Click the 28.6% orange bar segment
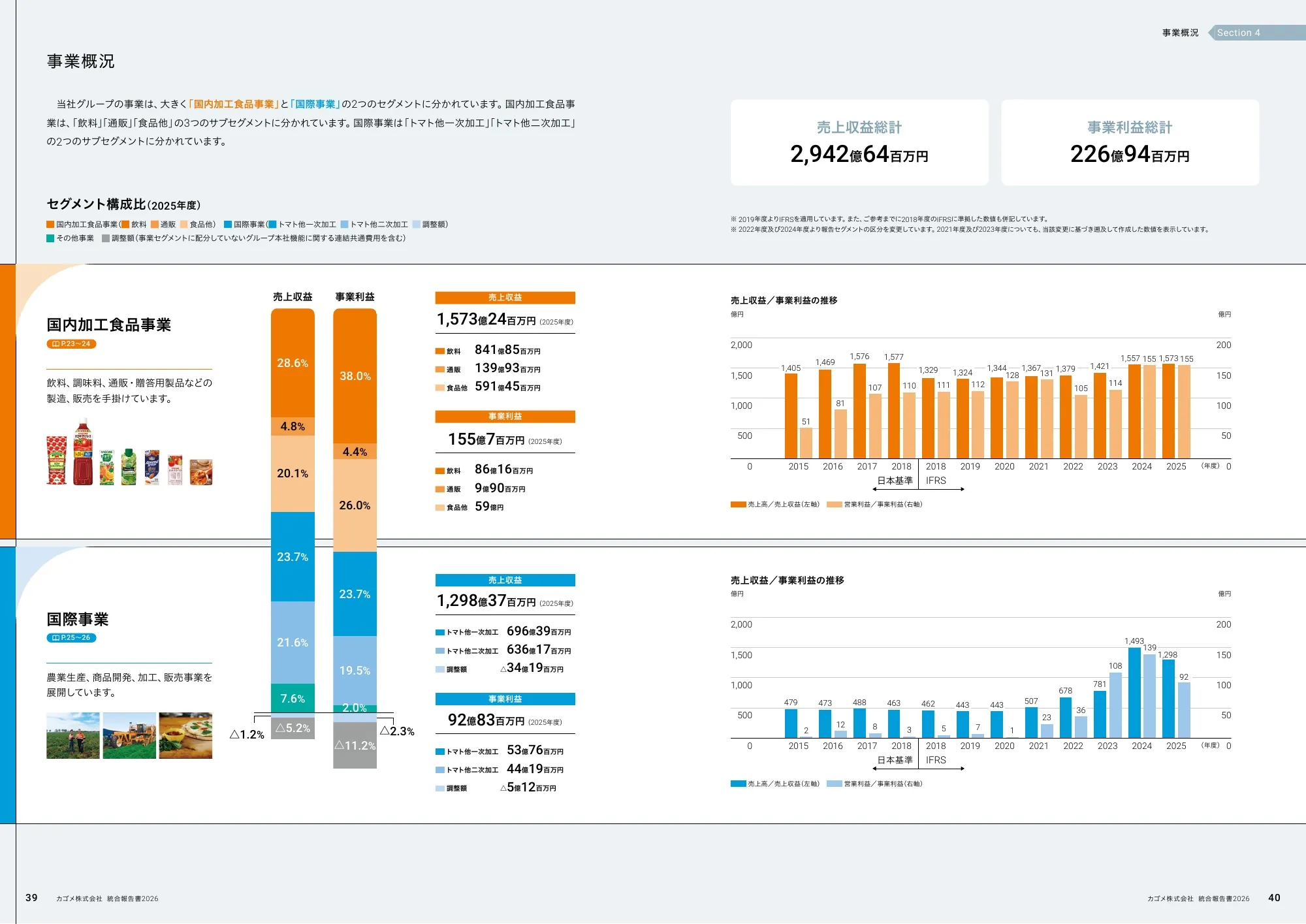Screen dimensions: 1306x924 pos(293,363)
